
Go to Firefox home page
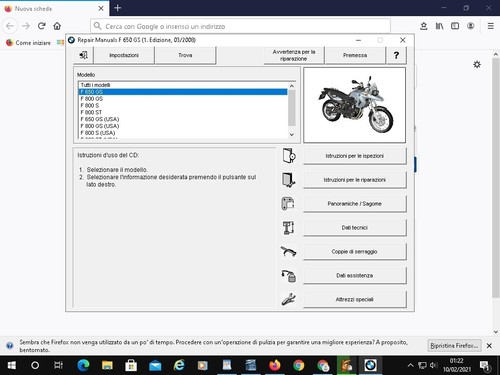click(x=57, y=26)
